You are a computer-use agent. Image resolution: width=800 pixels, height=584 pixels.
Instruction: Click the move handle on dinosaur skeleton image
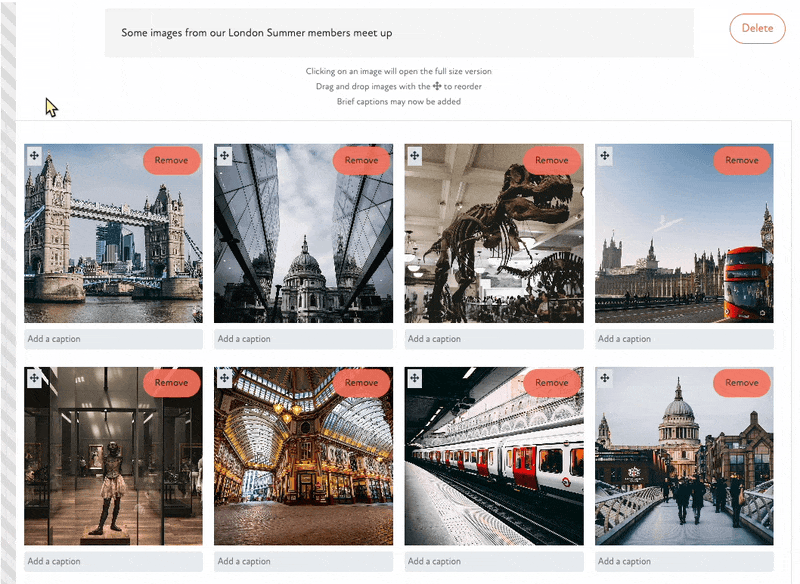point(414,155)
